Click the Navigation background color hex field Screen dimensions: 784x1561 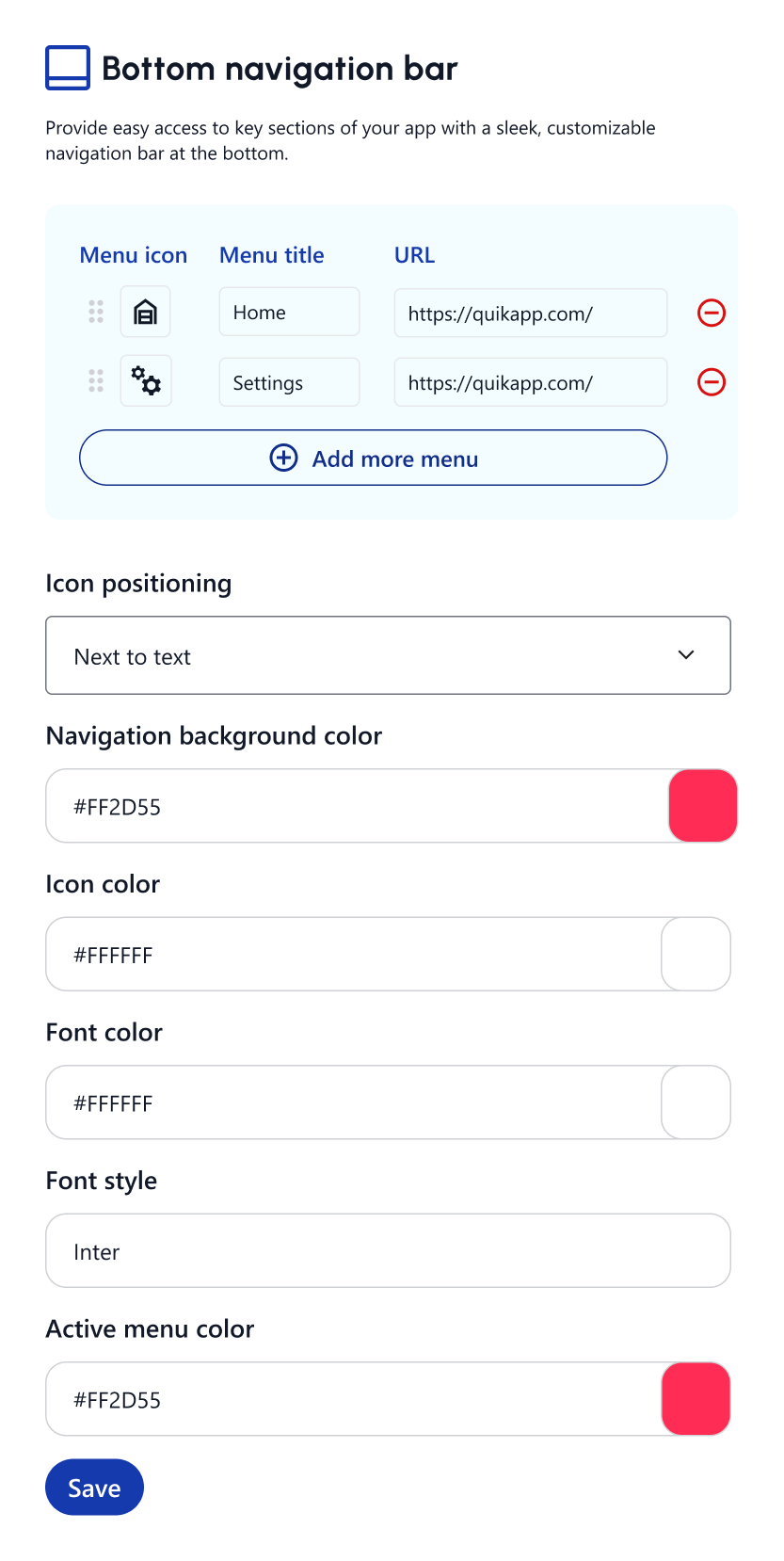(358, 807)
